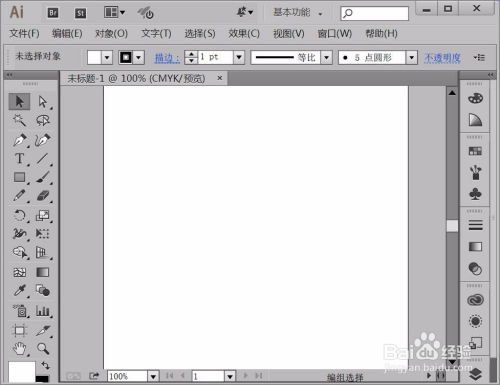The height and width of the screenshot is (385, 500).
Task: Expand the stroke color dropdown in control bar
Action: (x=138, y=58)
